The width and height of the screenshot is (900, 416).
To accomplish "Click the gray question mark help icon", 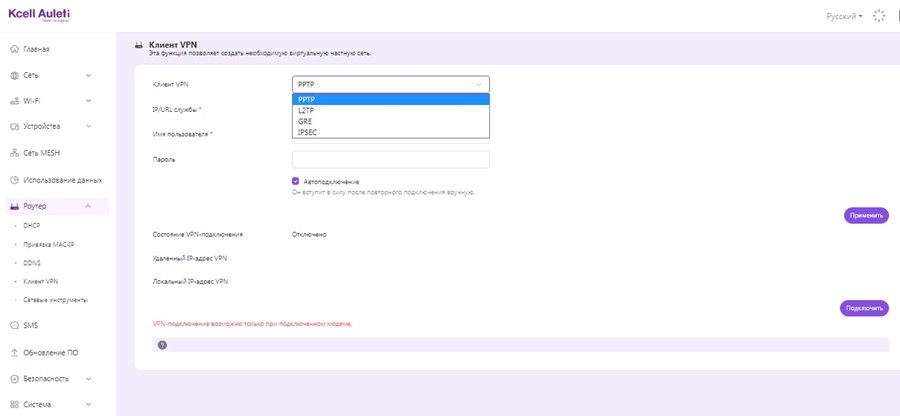I will pos(162,345).
